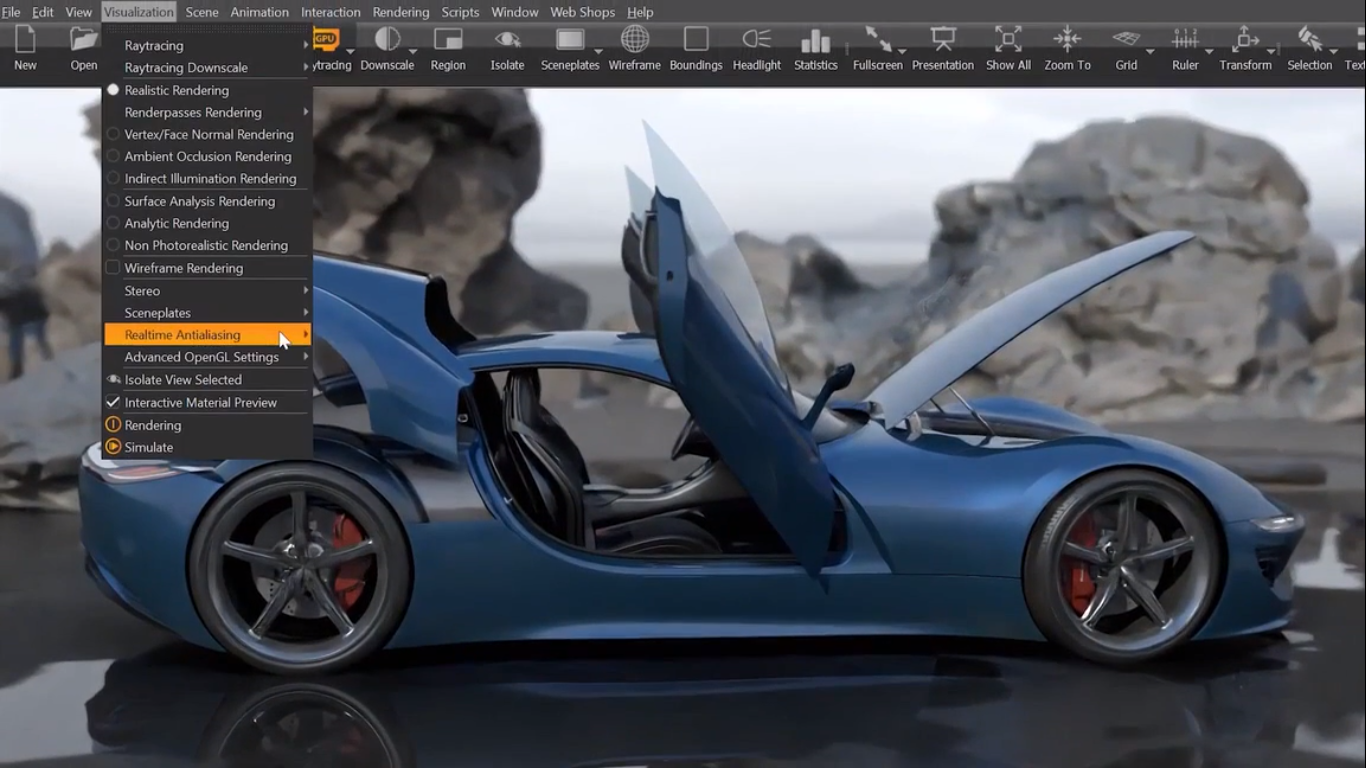Click the Ruler toolbar icon
Image resolution: width=1366 pixels, height=768 pixels.
pos(1185,40)
